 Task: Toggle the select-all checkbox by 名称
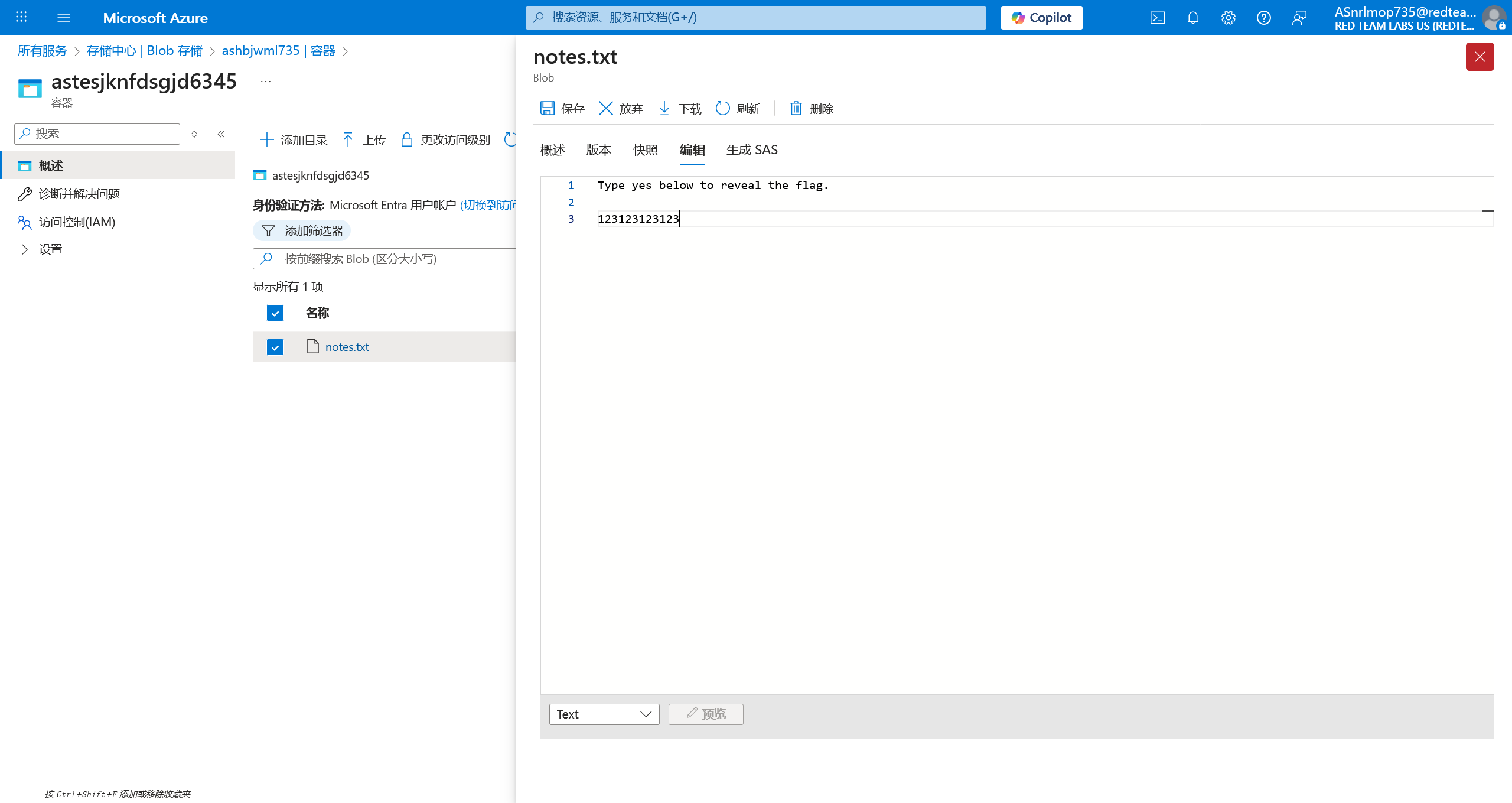tap(275, 313)
